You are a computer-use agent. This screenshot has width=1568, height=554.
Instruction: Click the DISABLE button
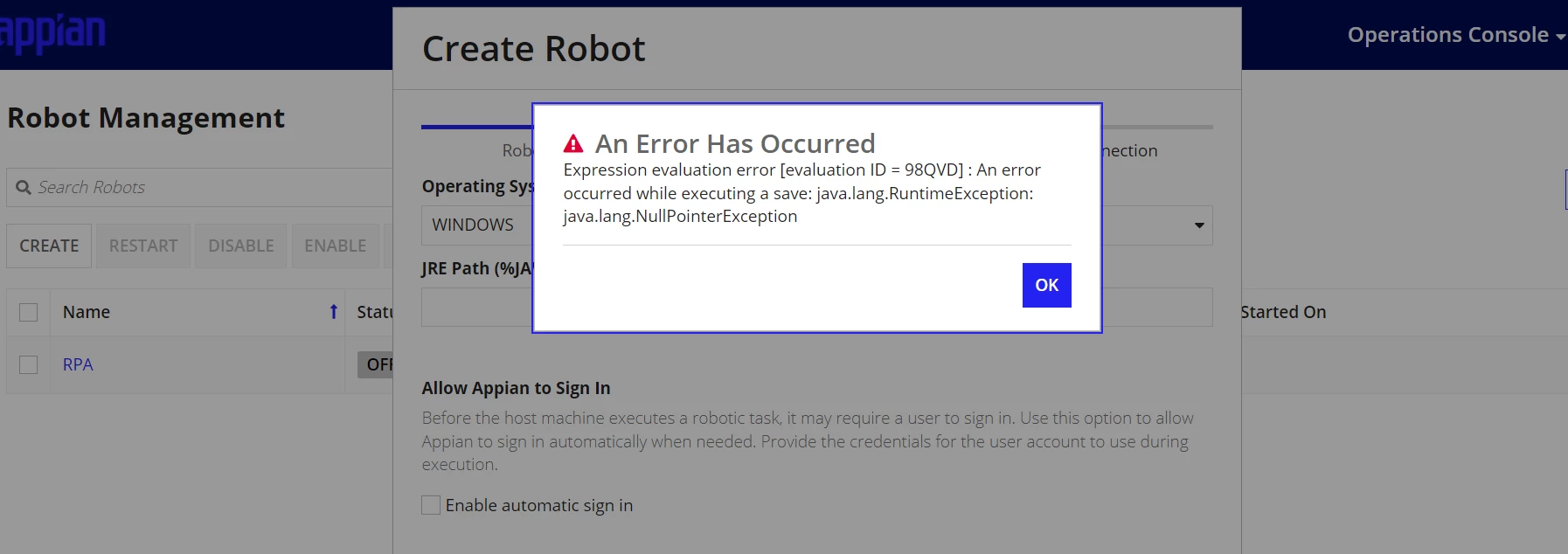point(241,246)
